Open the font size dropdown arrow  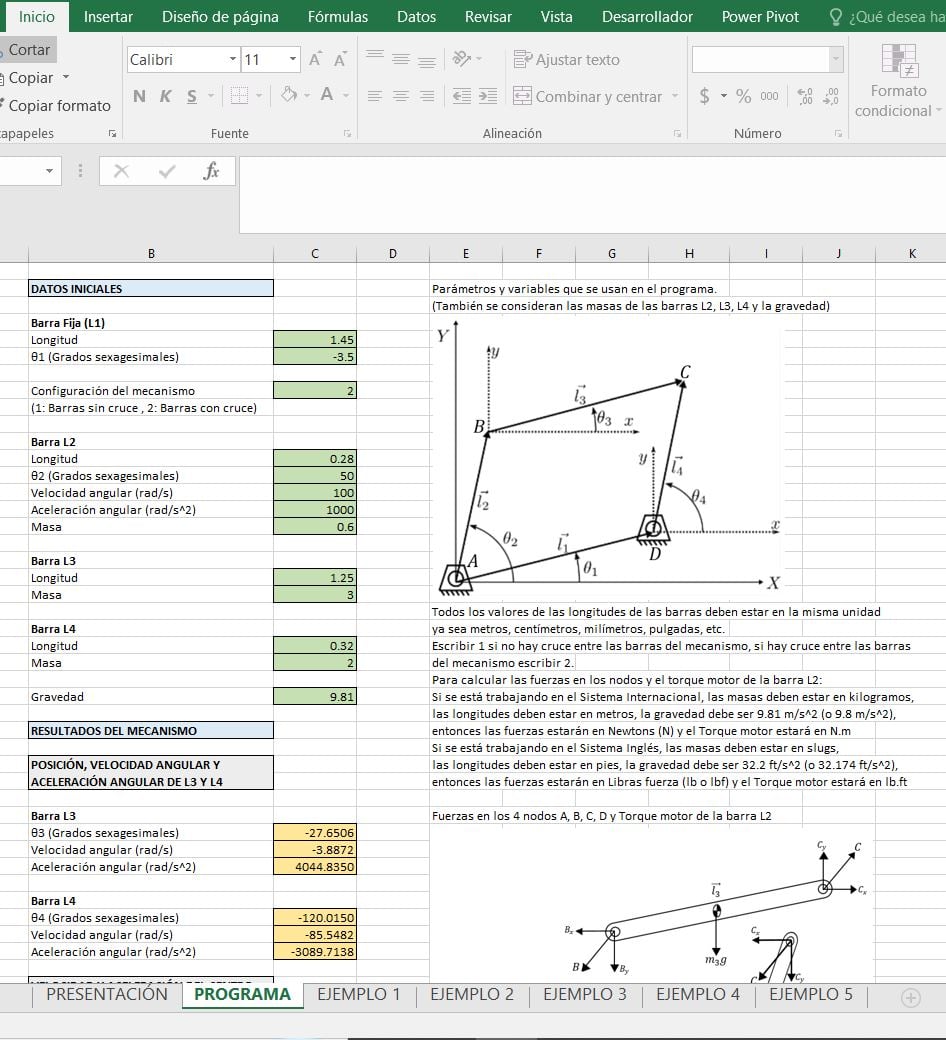(293, 59)
